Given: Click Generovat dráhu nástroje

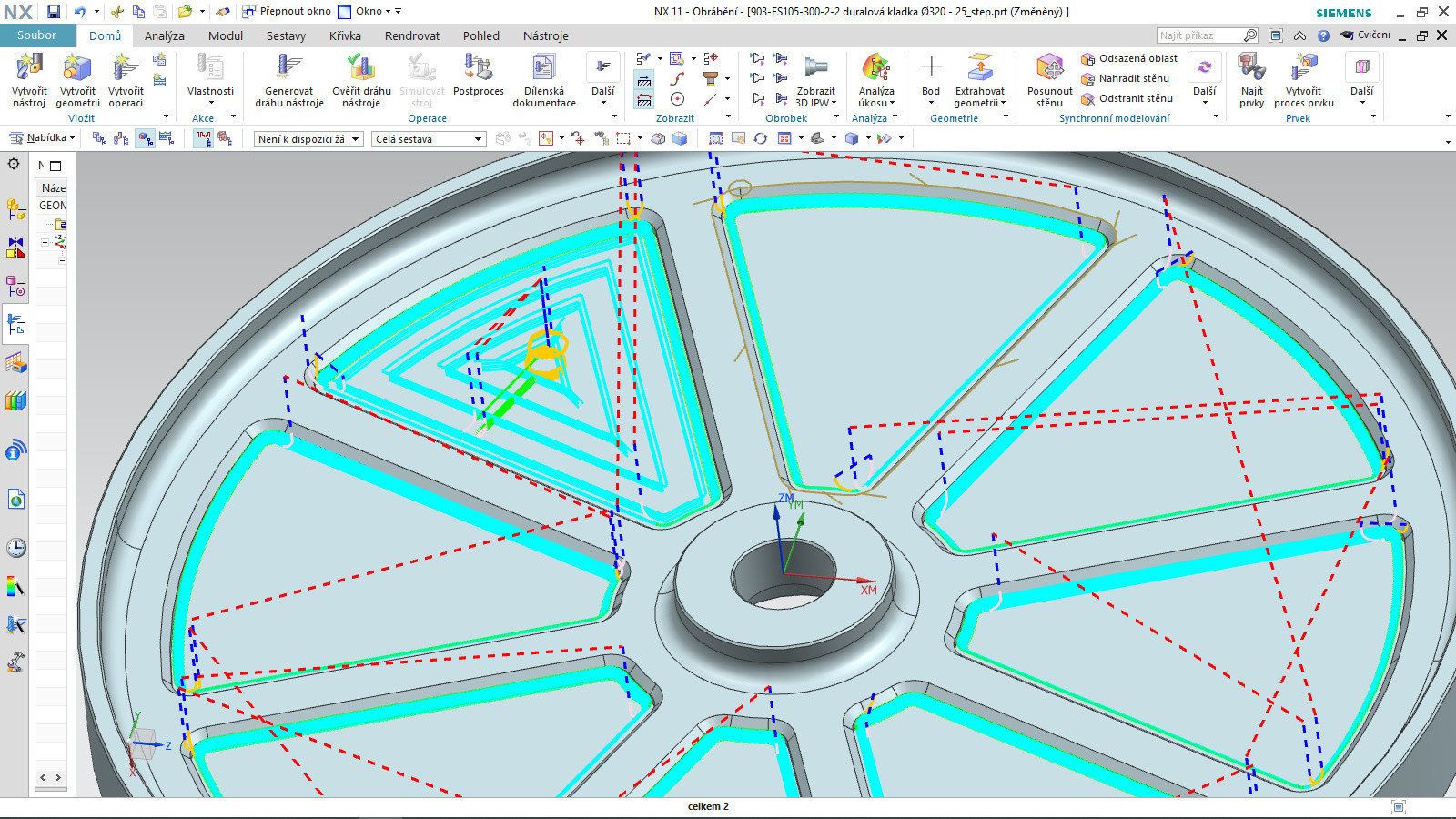Looking at the screenshot, I should tap(289, 80).
